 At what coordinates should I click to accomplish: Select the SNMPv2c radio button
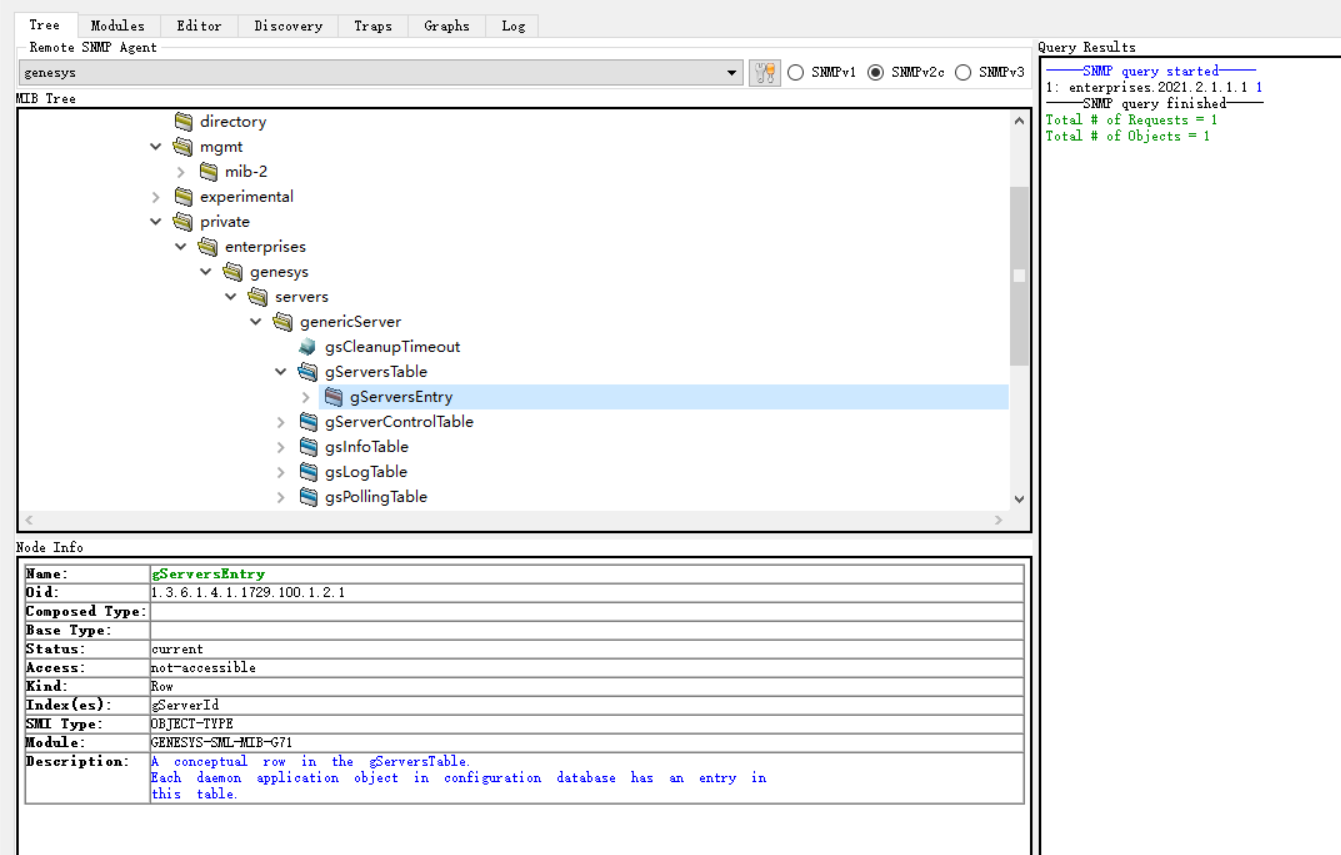point(876,73)
